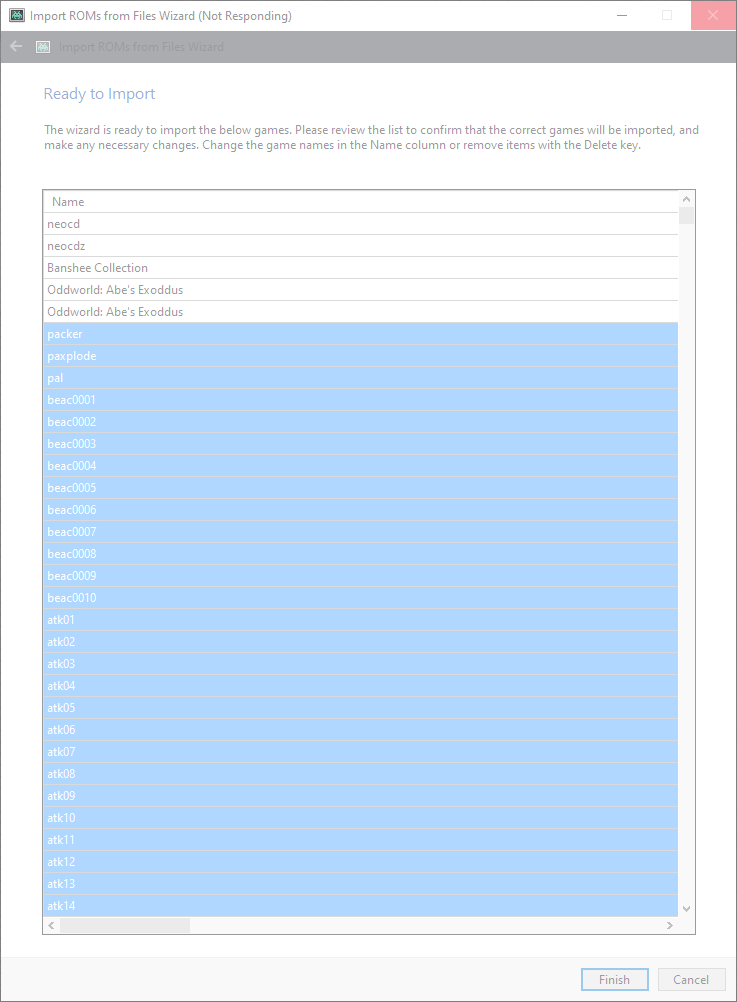Image resolution: width=737 pixels, height=1002 pixels.
Task: Minimize the Import ROMs wizard window
Action: click(x=621, y=15)
